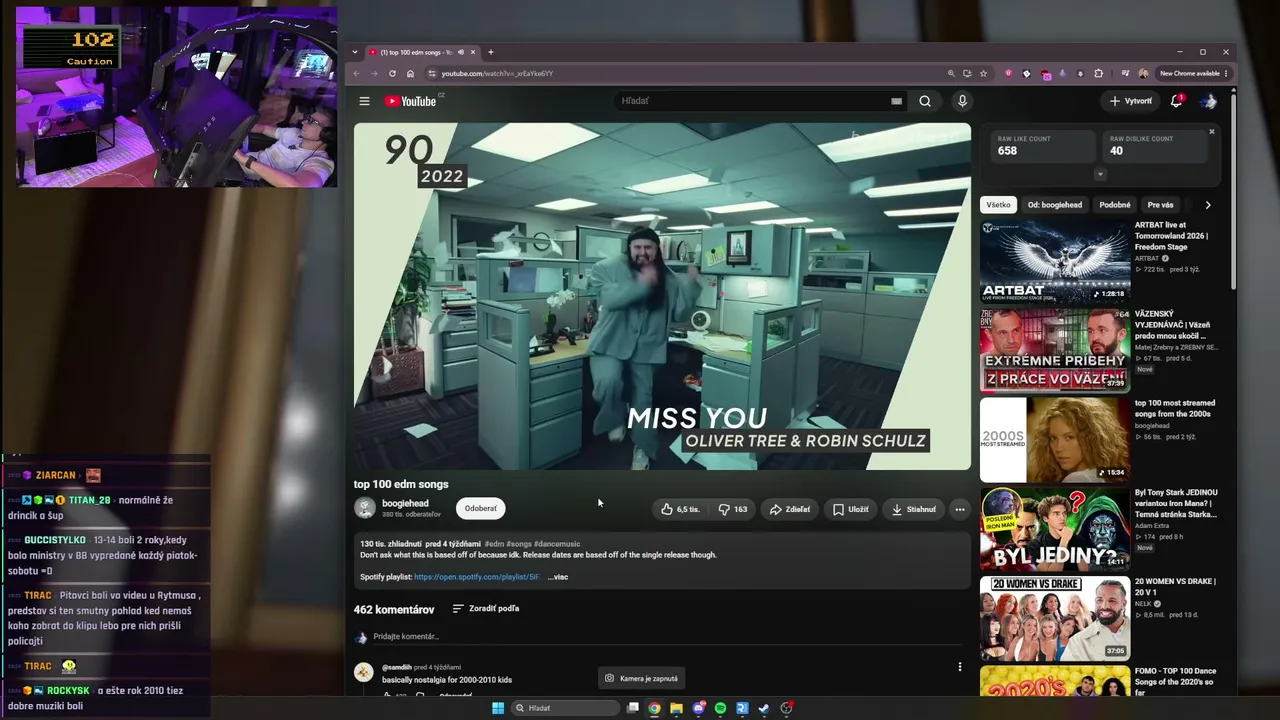Open the on-screen keyboard icon in search box

[x=896, y=101]
